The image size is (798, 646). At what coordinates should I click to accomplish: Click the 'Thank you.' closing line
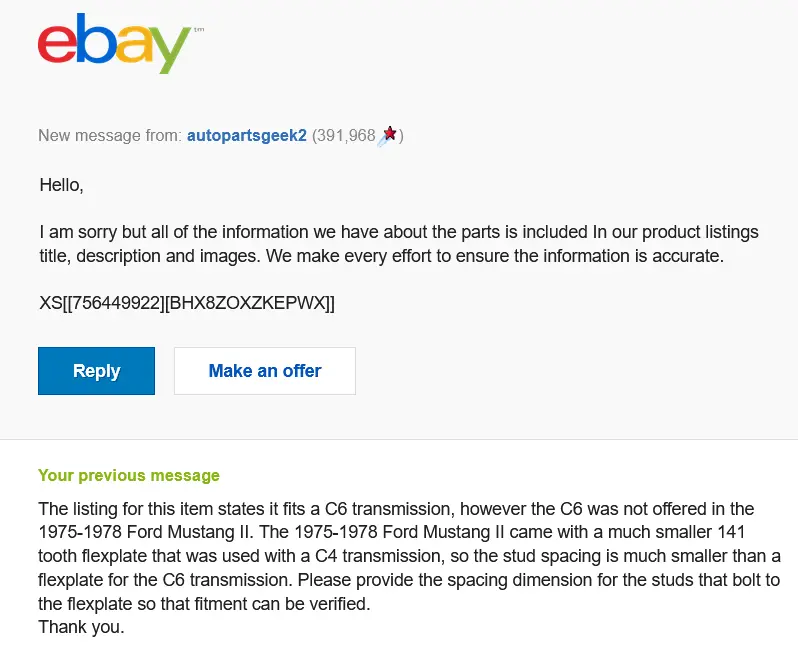coord(81,627)
